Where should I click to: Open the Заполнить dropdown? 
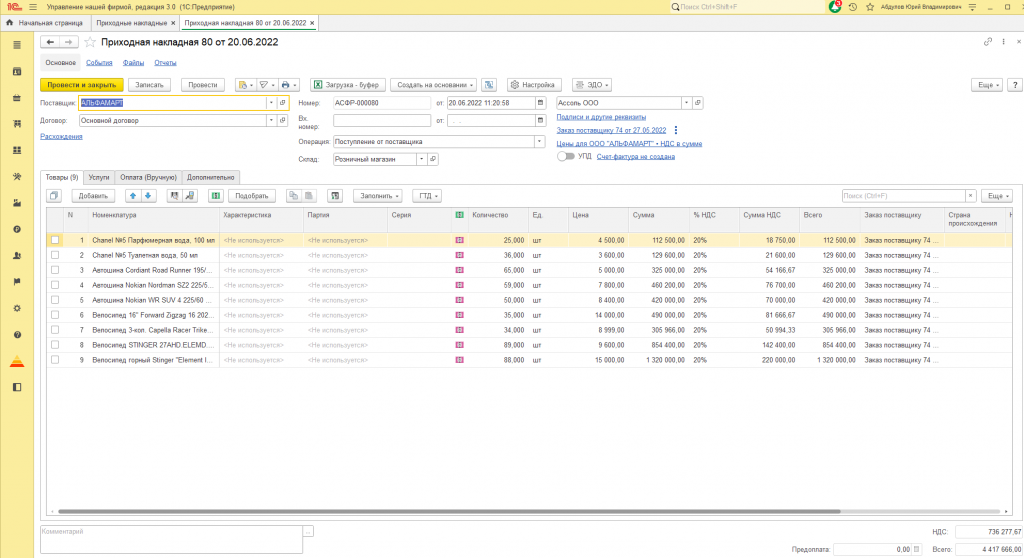pos(378,196)
